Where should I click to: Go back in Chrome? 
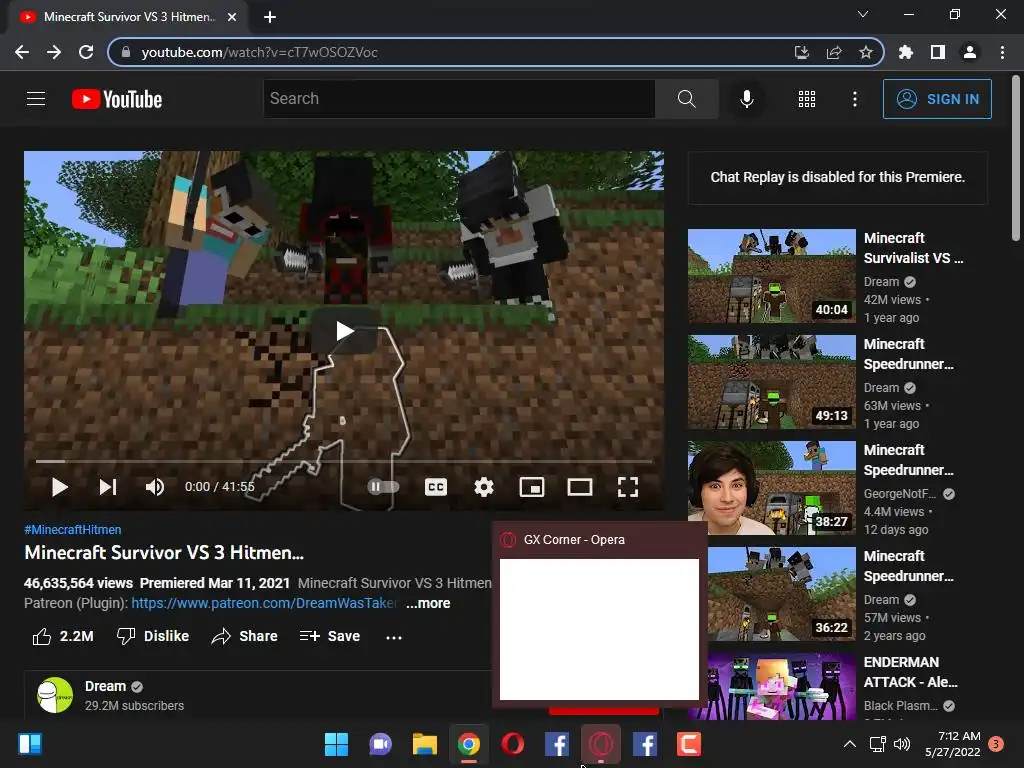click(x=22, y=52)
